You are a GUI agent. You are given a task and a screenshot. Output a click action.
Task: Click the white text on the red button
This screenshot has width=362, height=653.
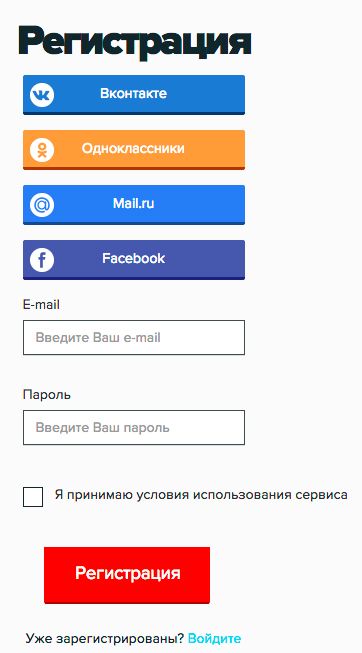(x=127, y=573)
